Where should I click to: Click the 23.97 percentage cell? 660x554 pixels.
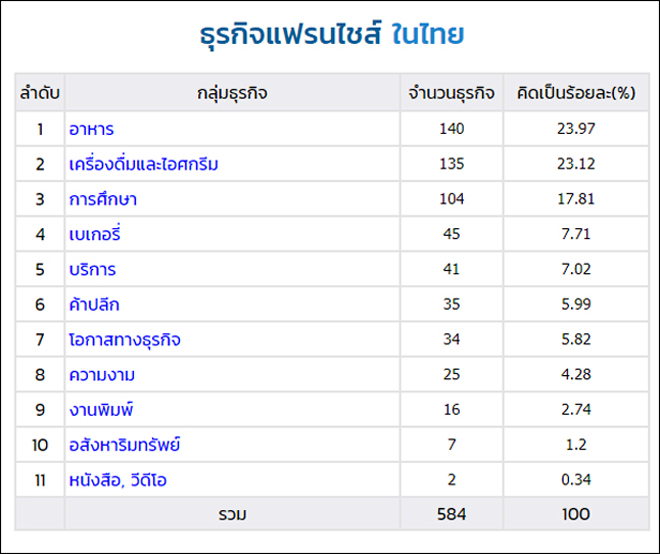[x=576, y=129]
